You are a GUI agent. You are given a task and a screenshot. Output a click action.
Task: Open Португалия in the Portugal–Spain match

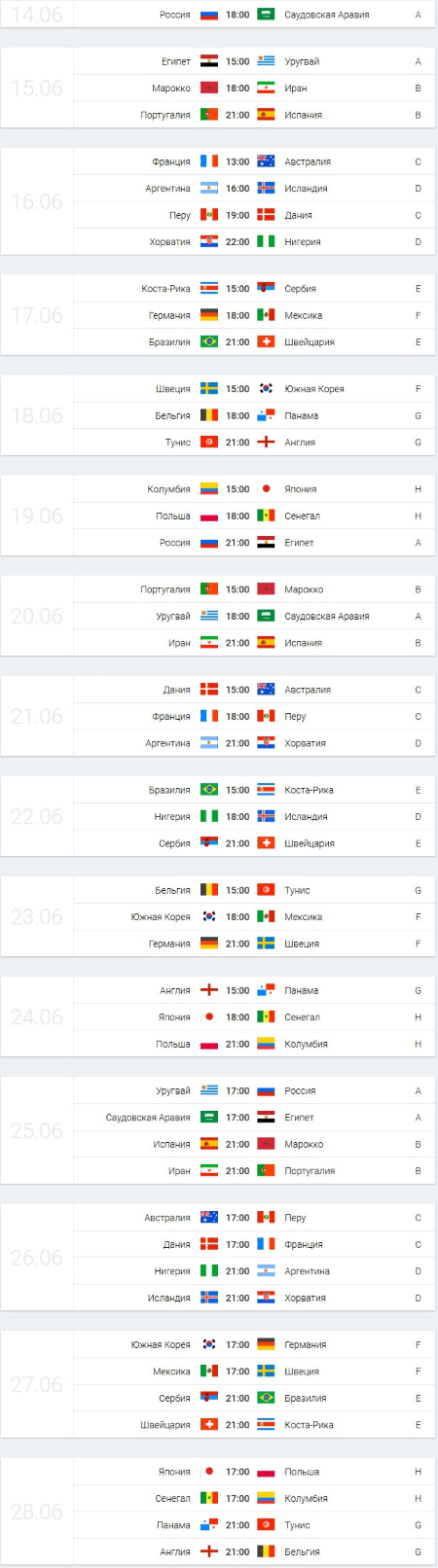(165, 115)
